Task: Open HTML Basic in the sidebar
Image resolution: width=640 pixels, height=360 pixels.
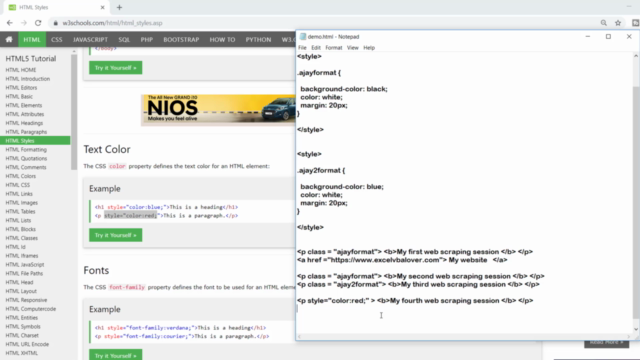Action: [19, 96]
